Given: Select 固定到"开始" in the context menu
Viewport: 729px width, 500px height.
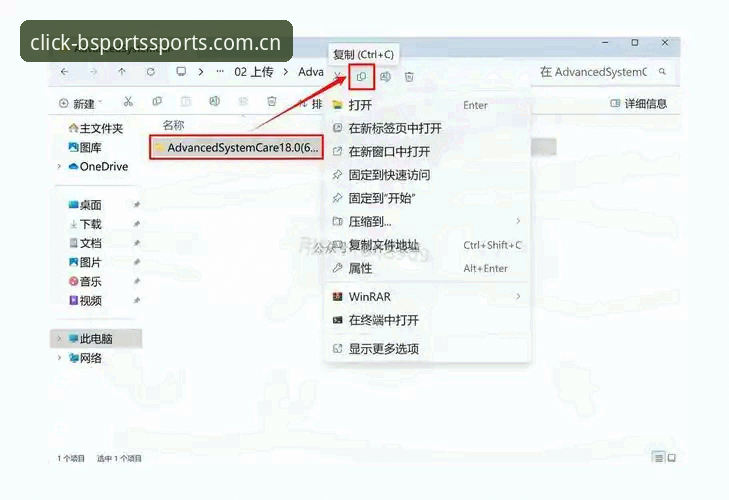Looking at the screenshot, I should click(x=428, y=198).
